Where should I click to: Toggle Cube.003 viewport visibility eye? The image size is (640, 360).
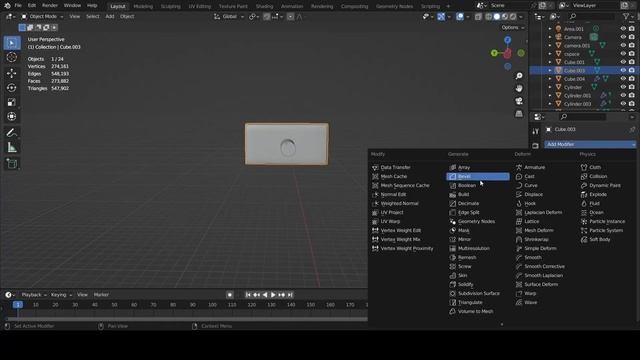[x=623, y=70]
